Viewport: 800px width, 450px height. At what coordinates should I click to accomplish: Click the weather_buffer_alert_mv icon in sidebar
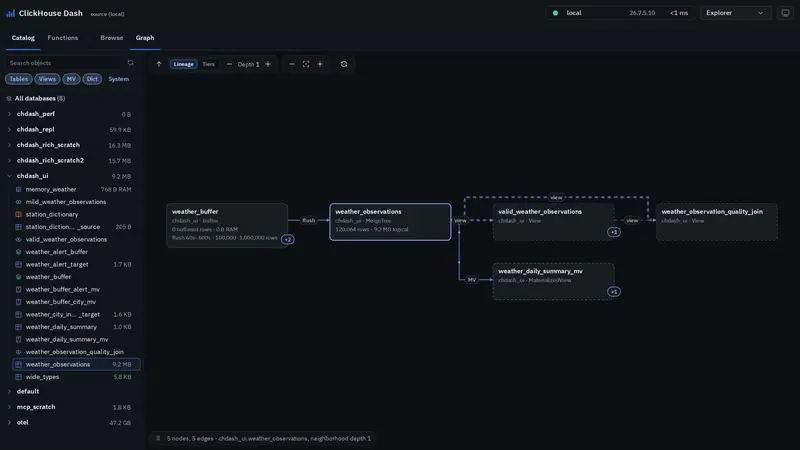[18, 289]
